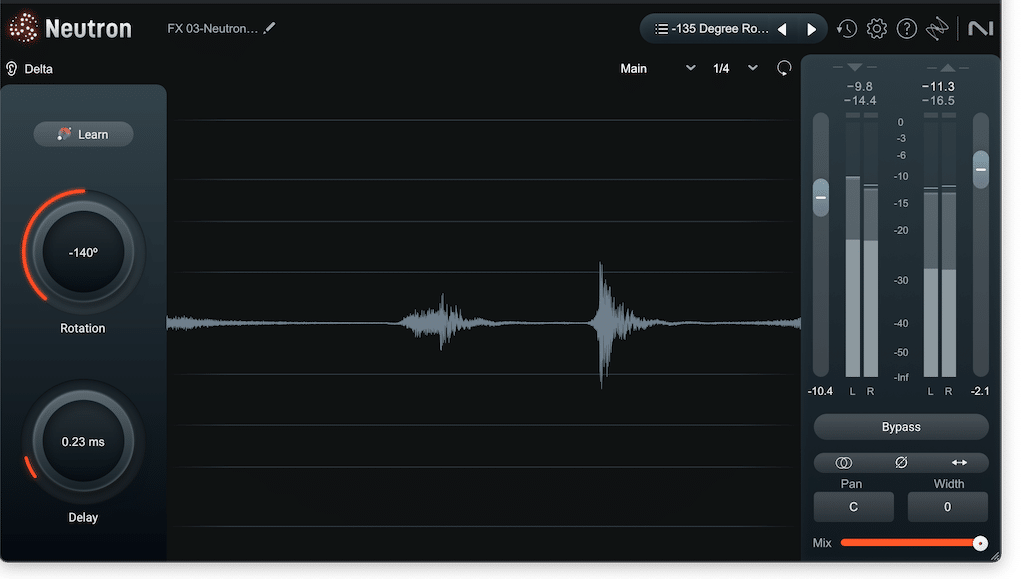Toggle the Delta listen ear icon

tap(11, 69)
